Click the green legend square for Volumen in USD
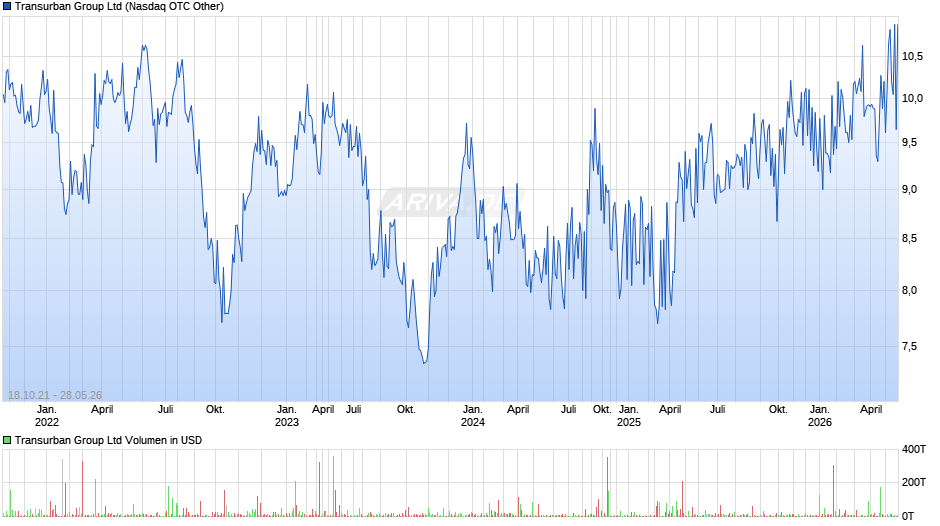 (x=7, y=440)
